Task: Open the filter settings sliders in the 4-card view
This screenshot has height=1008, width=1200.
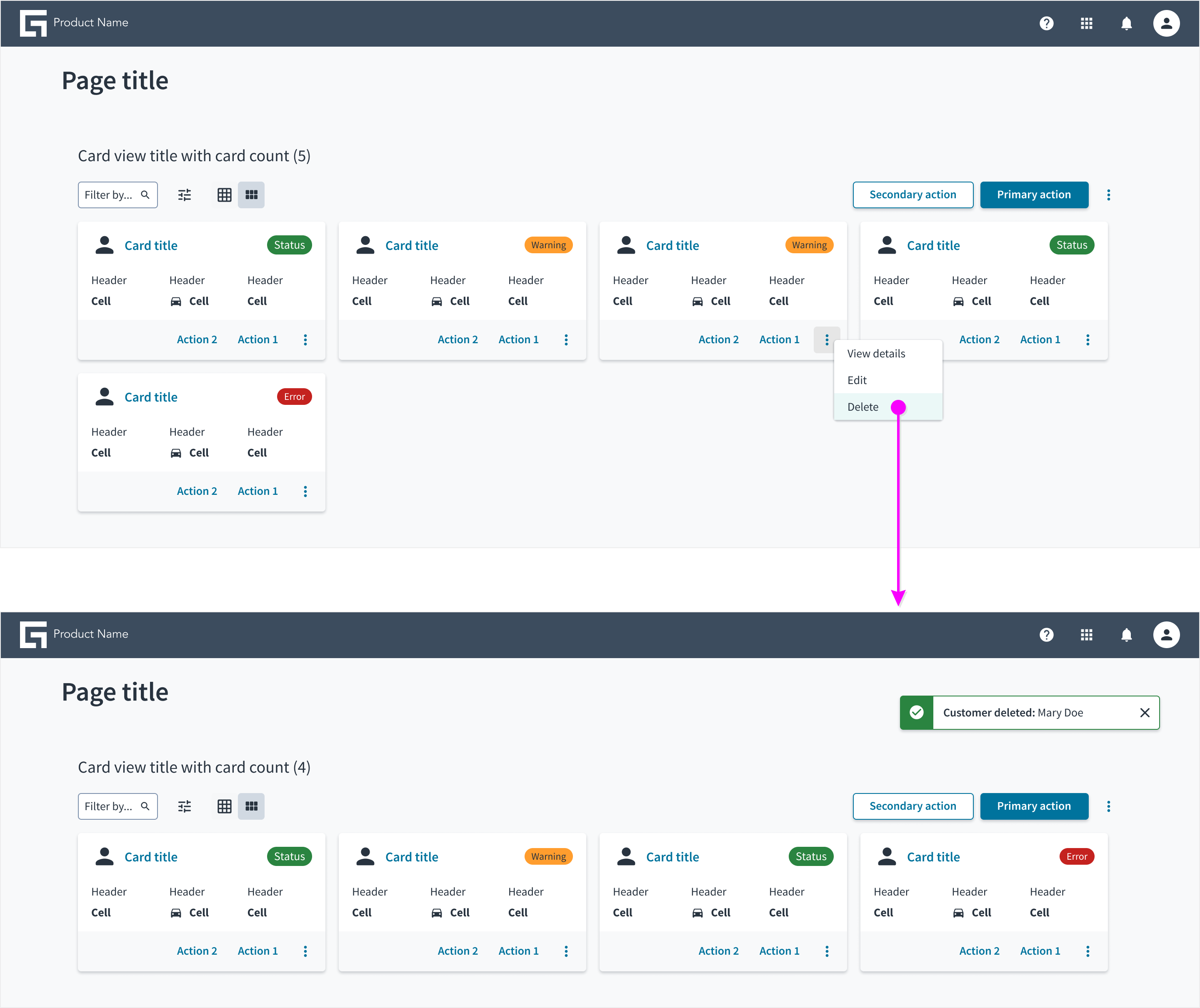Action: click(185, 806)
